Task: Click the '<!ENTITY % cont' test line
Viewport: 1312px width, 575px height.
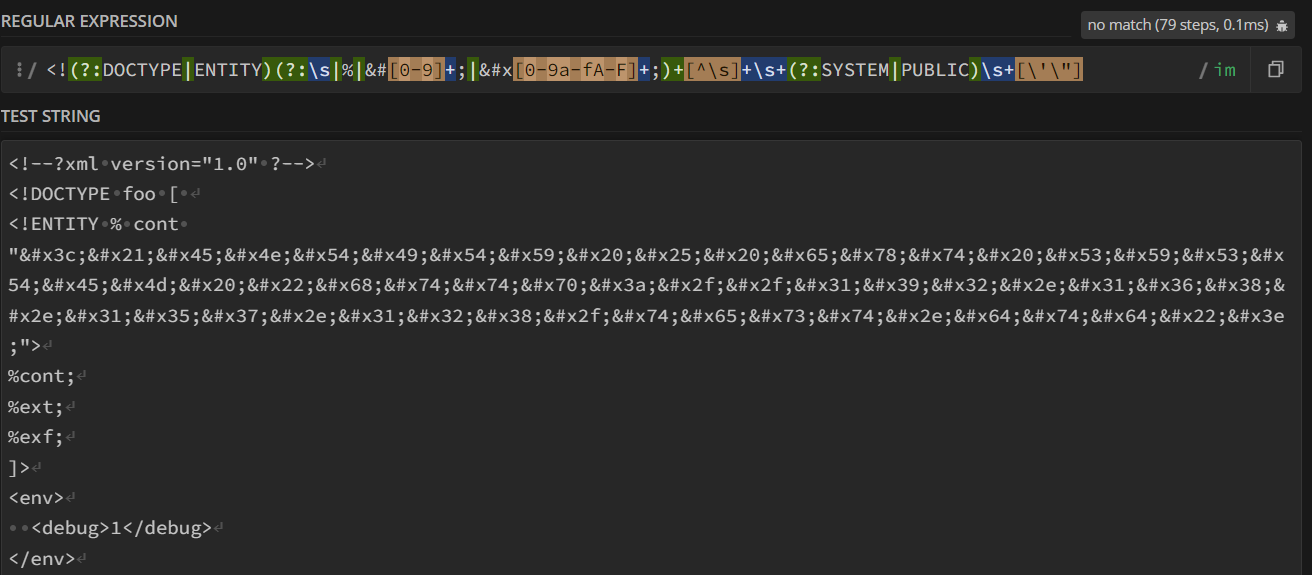Action: 93,224
